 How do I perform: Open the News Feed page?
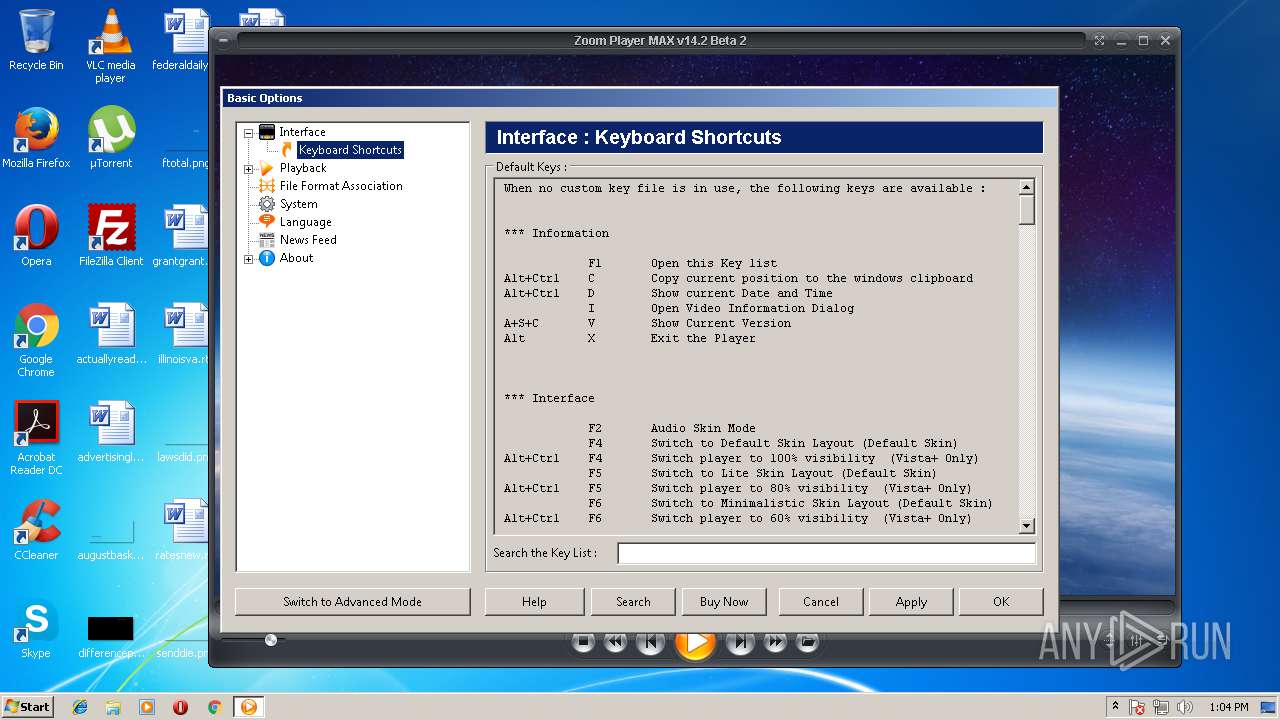point(308,240)
